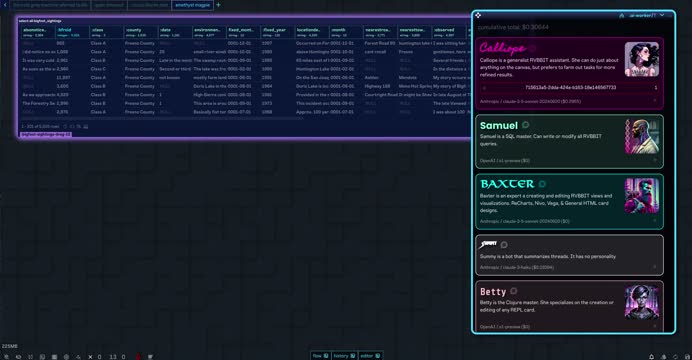Open the ai-worker dropdown chevron in the panel header
692x360 pixels.
click(x=662, y=15)
